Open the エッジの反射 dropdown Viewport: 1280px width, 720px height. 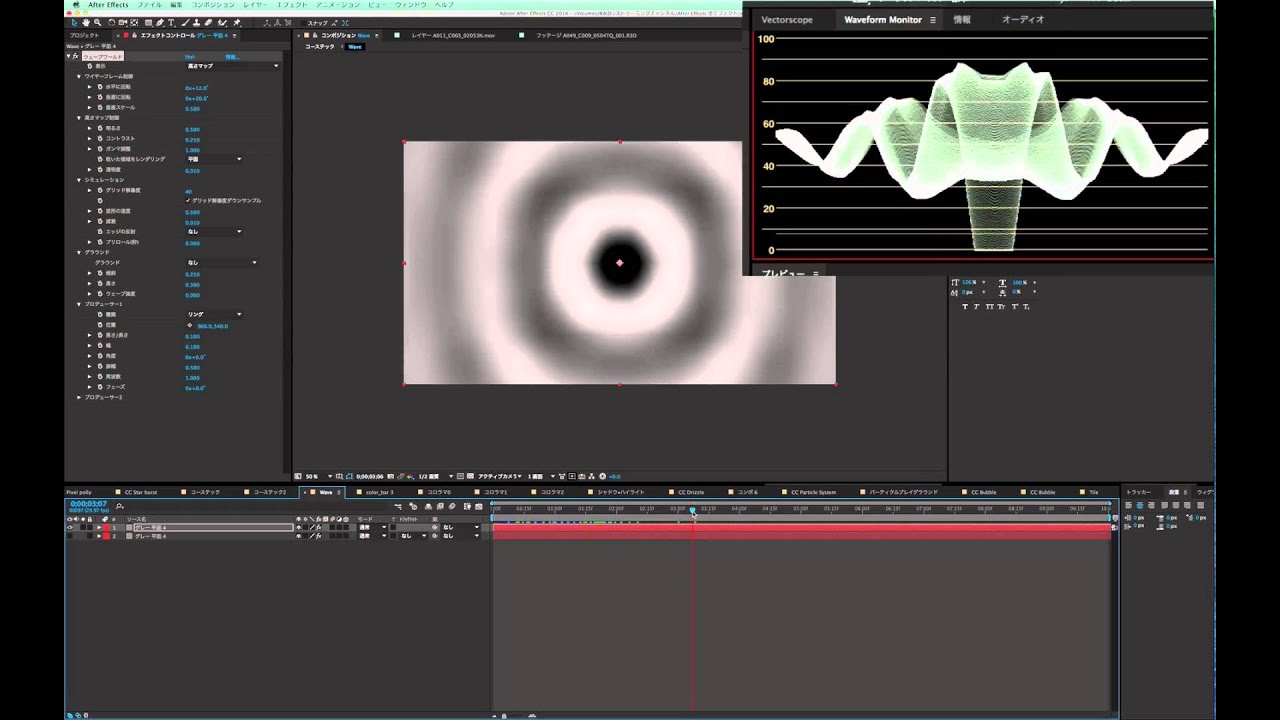click(x=214, y=231)
